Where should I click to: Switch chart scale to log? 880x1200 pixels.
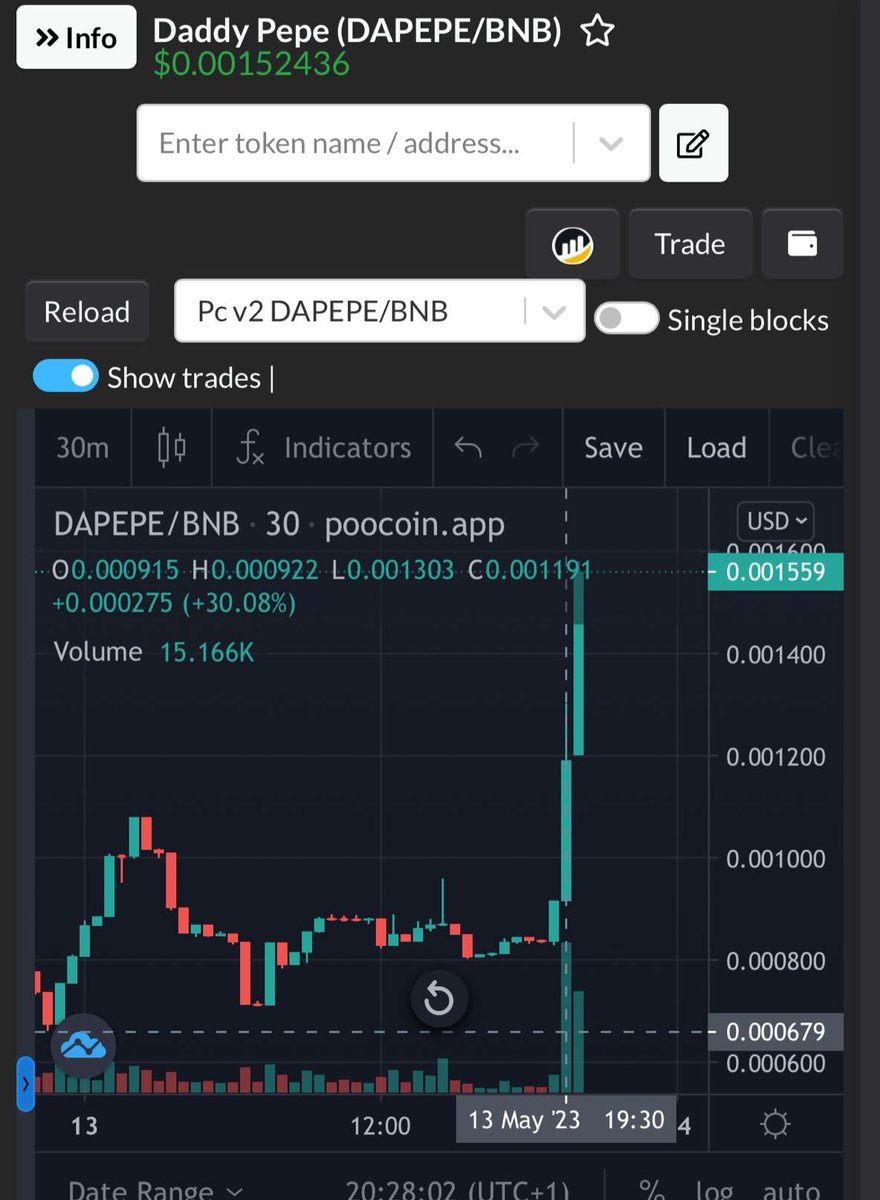712,1190
